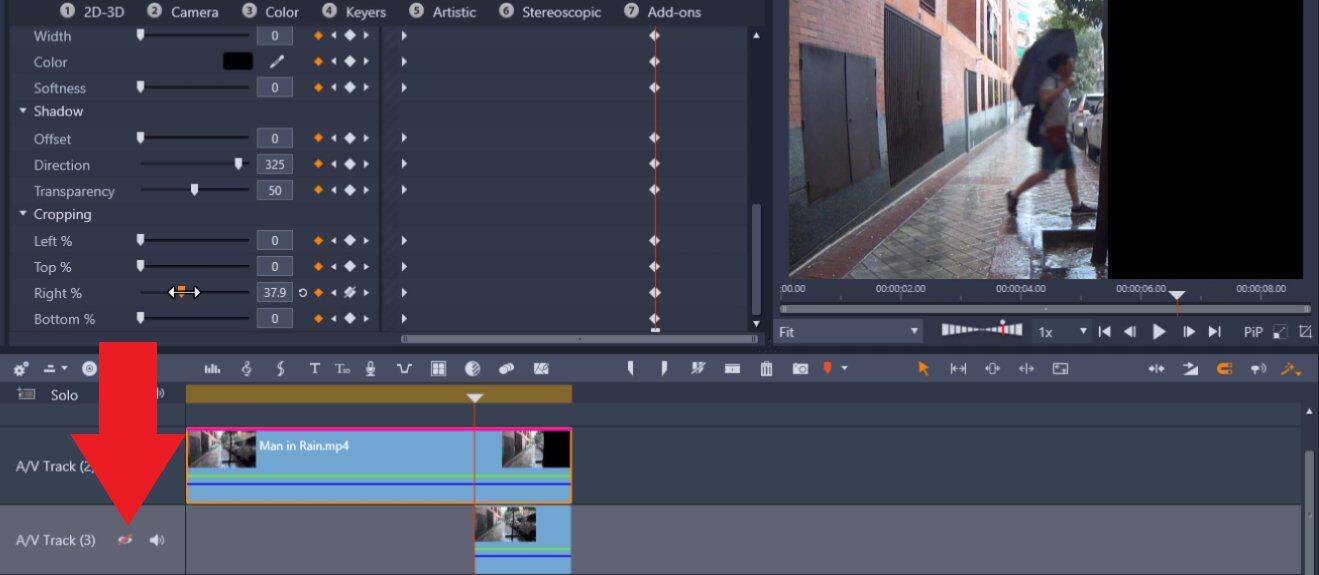Image resolution: width=1319 pixels, height=575 pixels.
Task: Select the slide tool
Action: (992, 369)
